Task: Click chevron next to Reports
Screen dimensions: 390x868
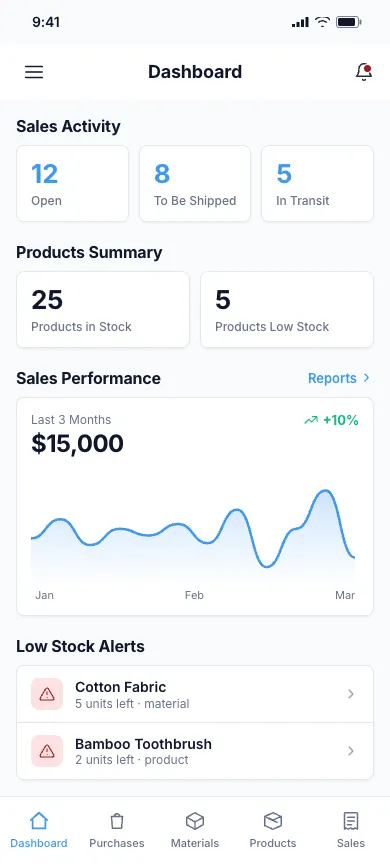Action: coord(366,378)
